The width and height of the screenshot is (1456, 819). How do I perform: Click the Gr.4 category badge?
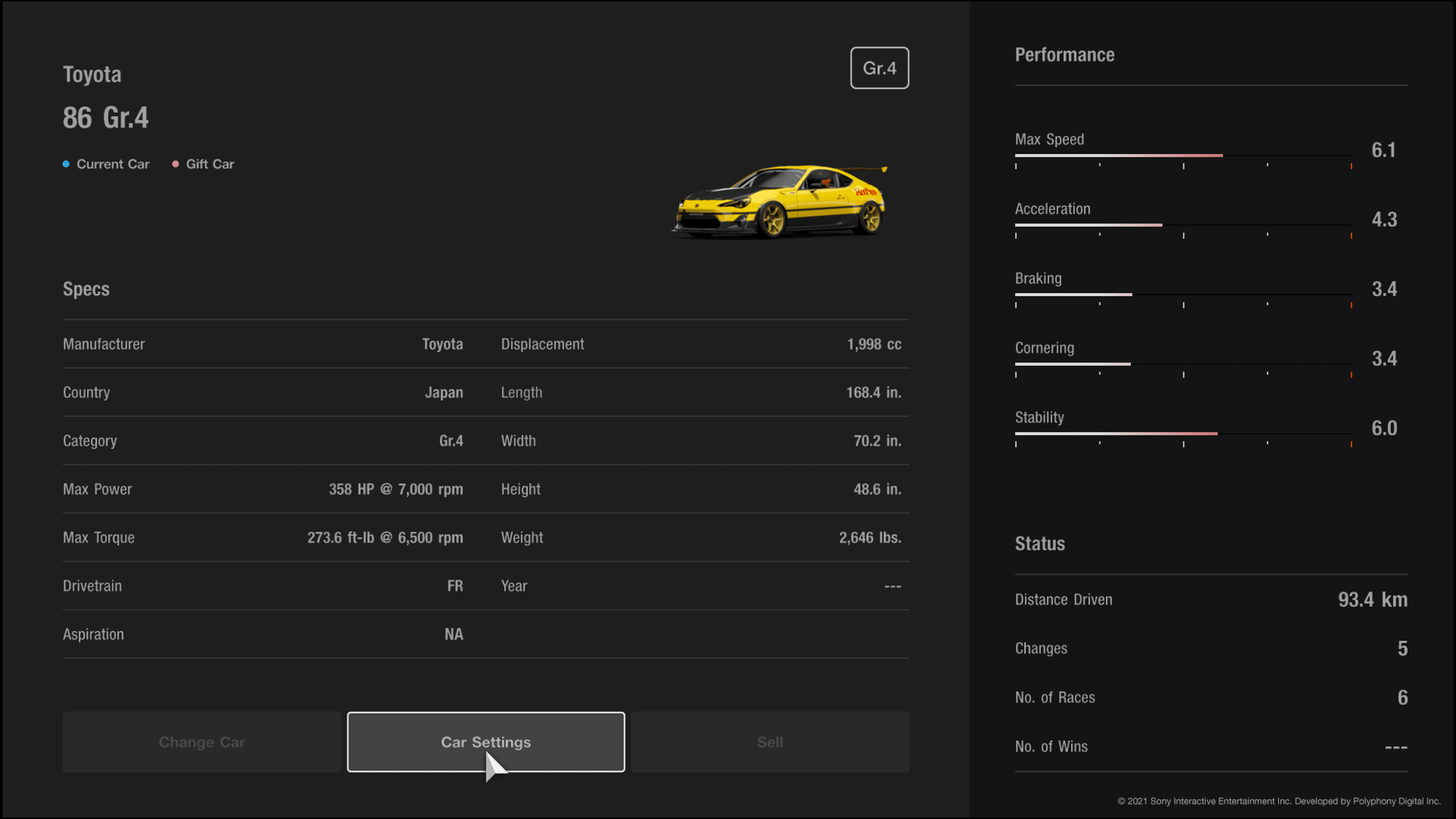click(880, 68)
